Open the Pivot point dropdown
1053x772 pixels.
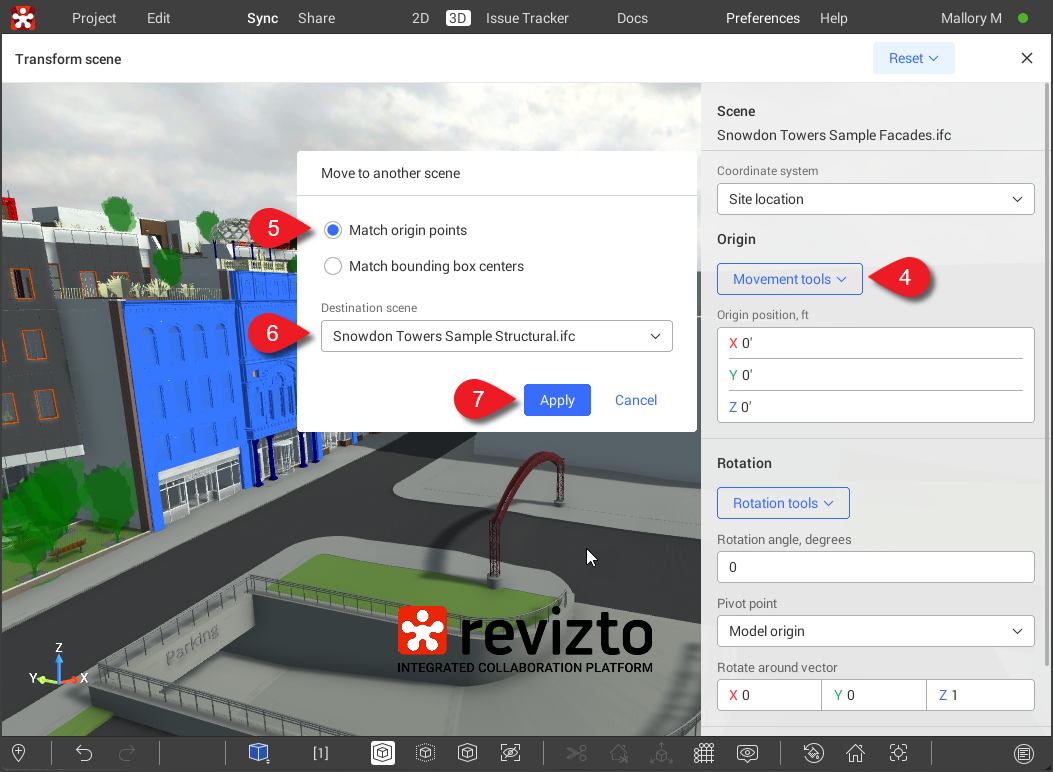(875, 631)
